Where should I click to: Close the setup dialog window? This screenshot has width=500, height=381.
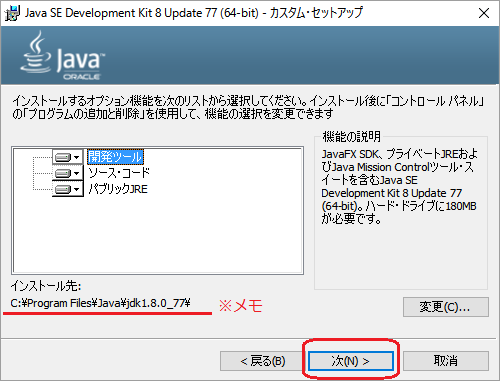coord(484,13)
